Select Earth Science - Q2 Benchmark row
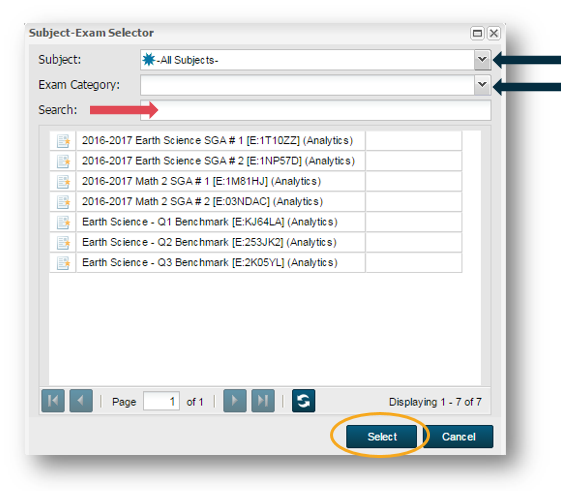574x491 pixels. click(x=256, y=242)
